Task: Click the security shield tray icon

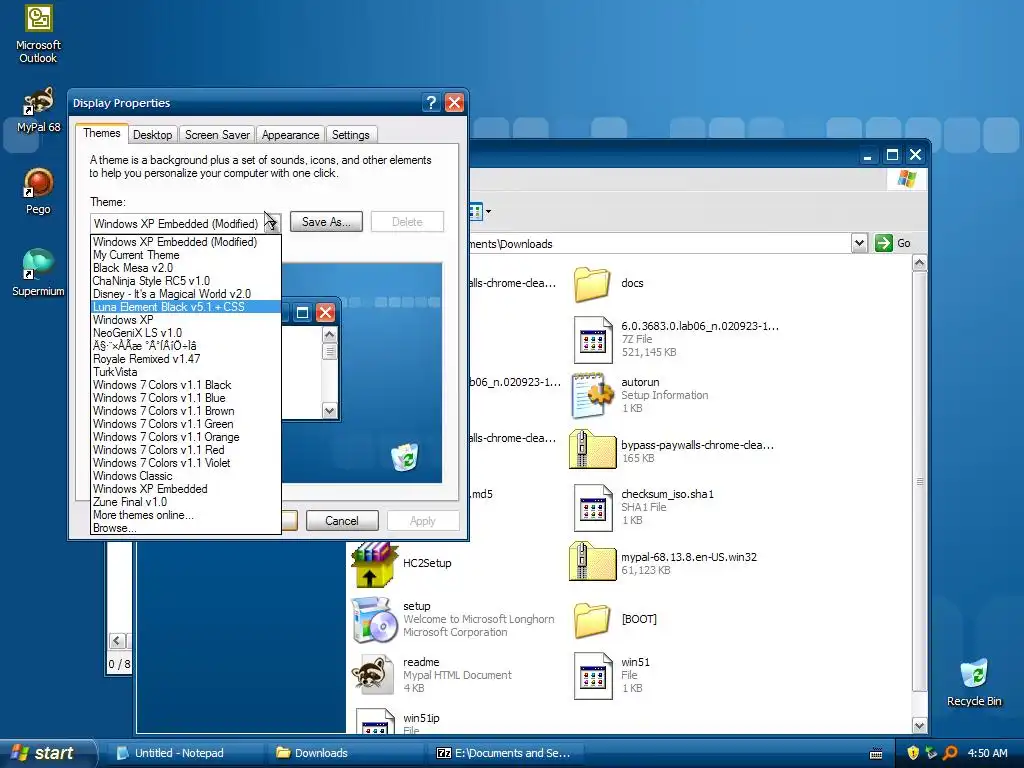Action: (x=913, y=753)
